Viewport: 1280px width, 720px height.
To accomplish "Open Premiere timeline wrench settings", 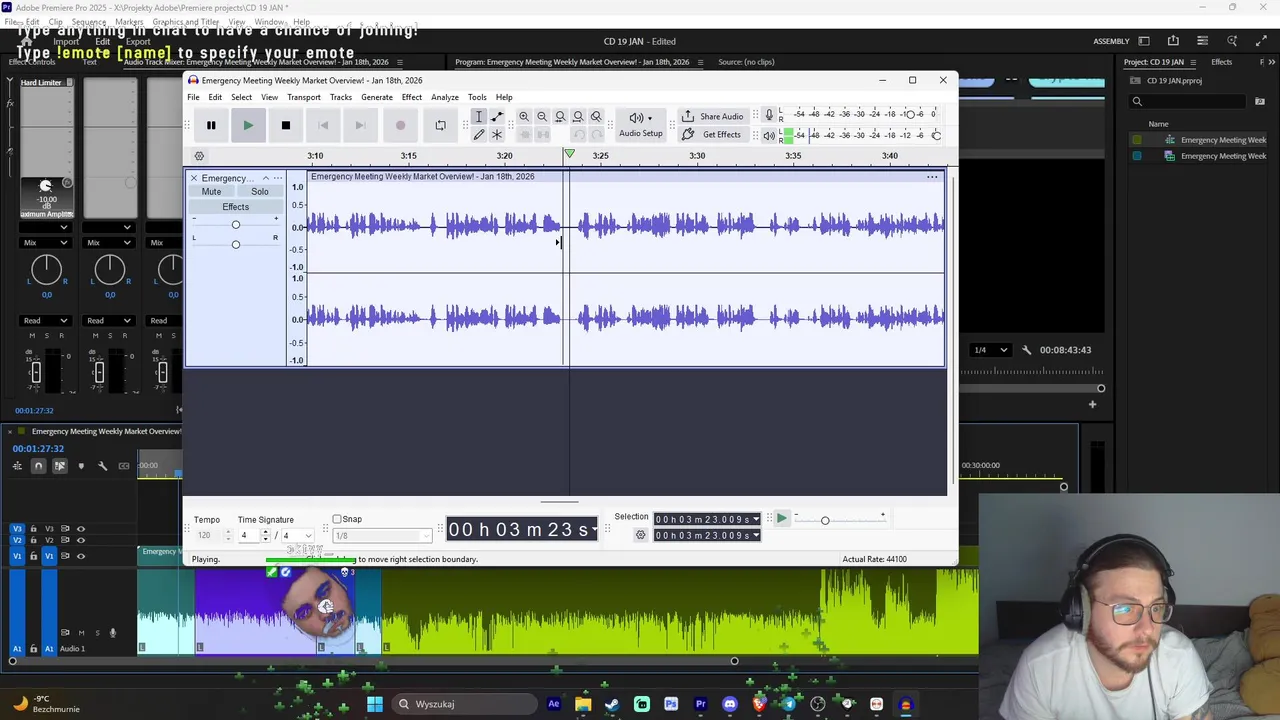I will tap(102, 466).
